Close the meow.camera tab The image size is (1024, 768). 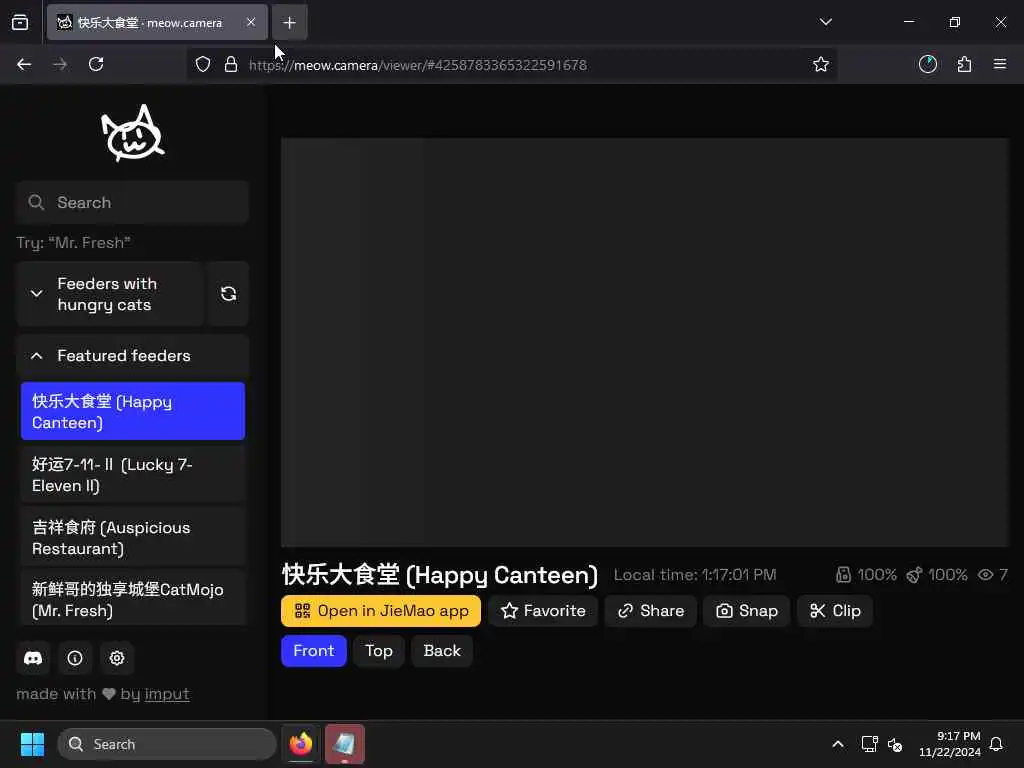click(251, 23)
